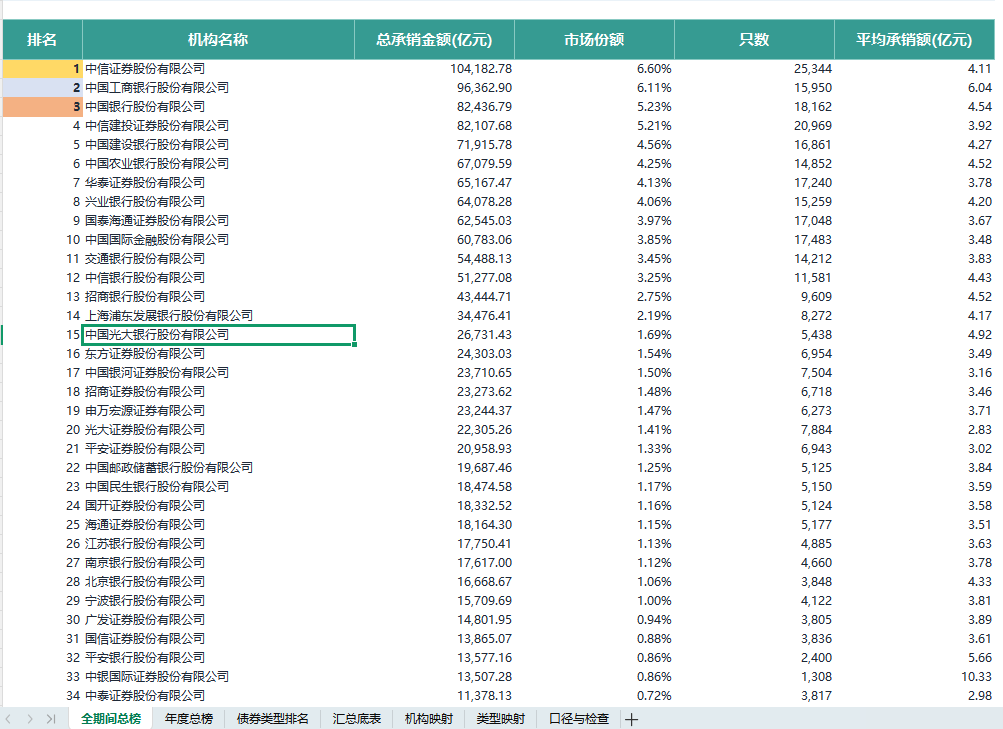The height and width of the screenshot is (729, 1003).
Task: Select cell 招商银行股份有限公司
Action: click(x=218, y=297)
